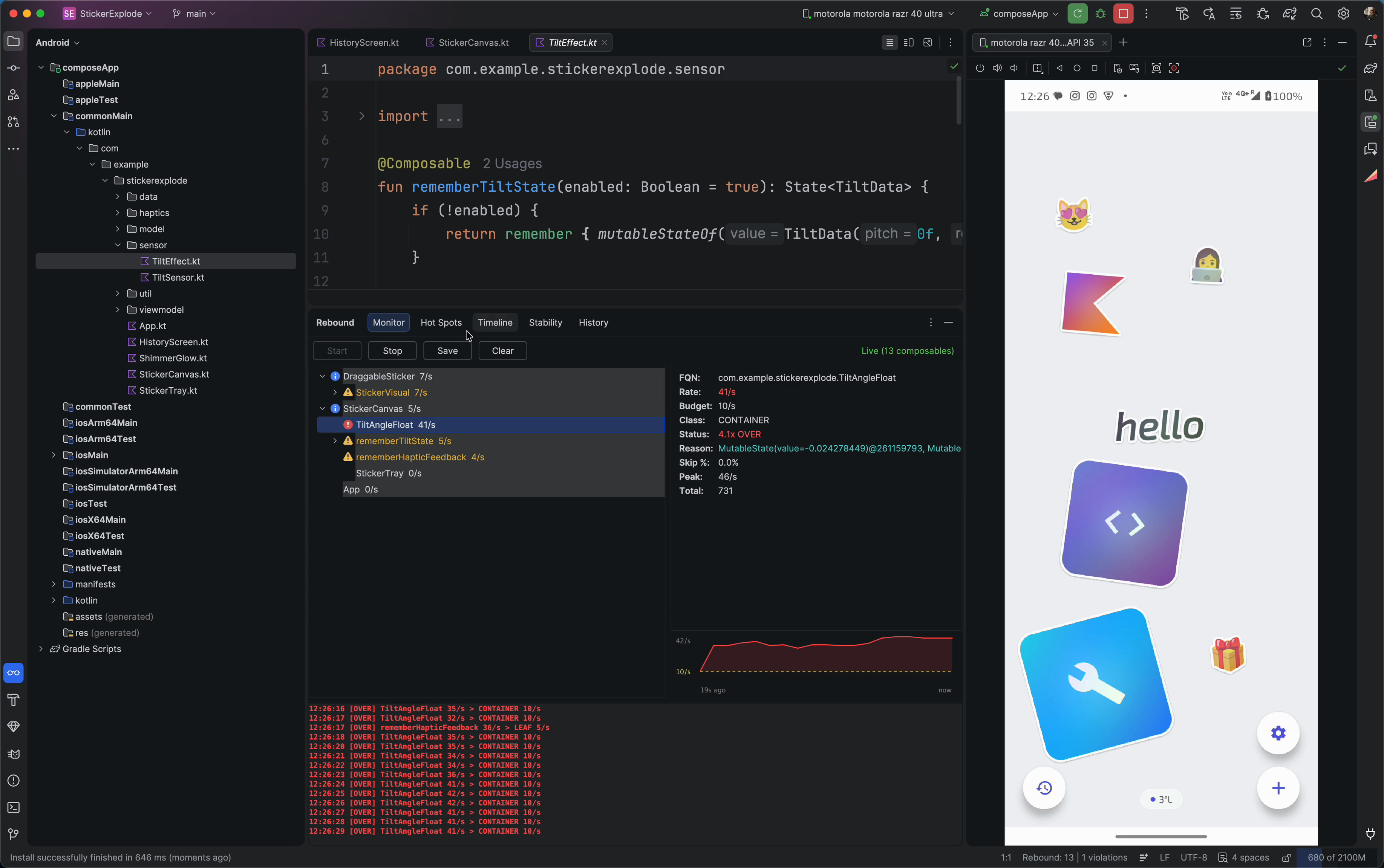Collapse the DraggableSticker tree node

[322, 377]
